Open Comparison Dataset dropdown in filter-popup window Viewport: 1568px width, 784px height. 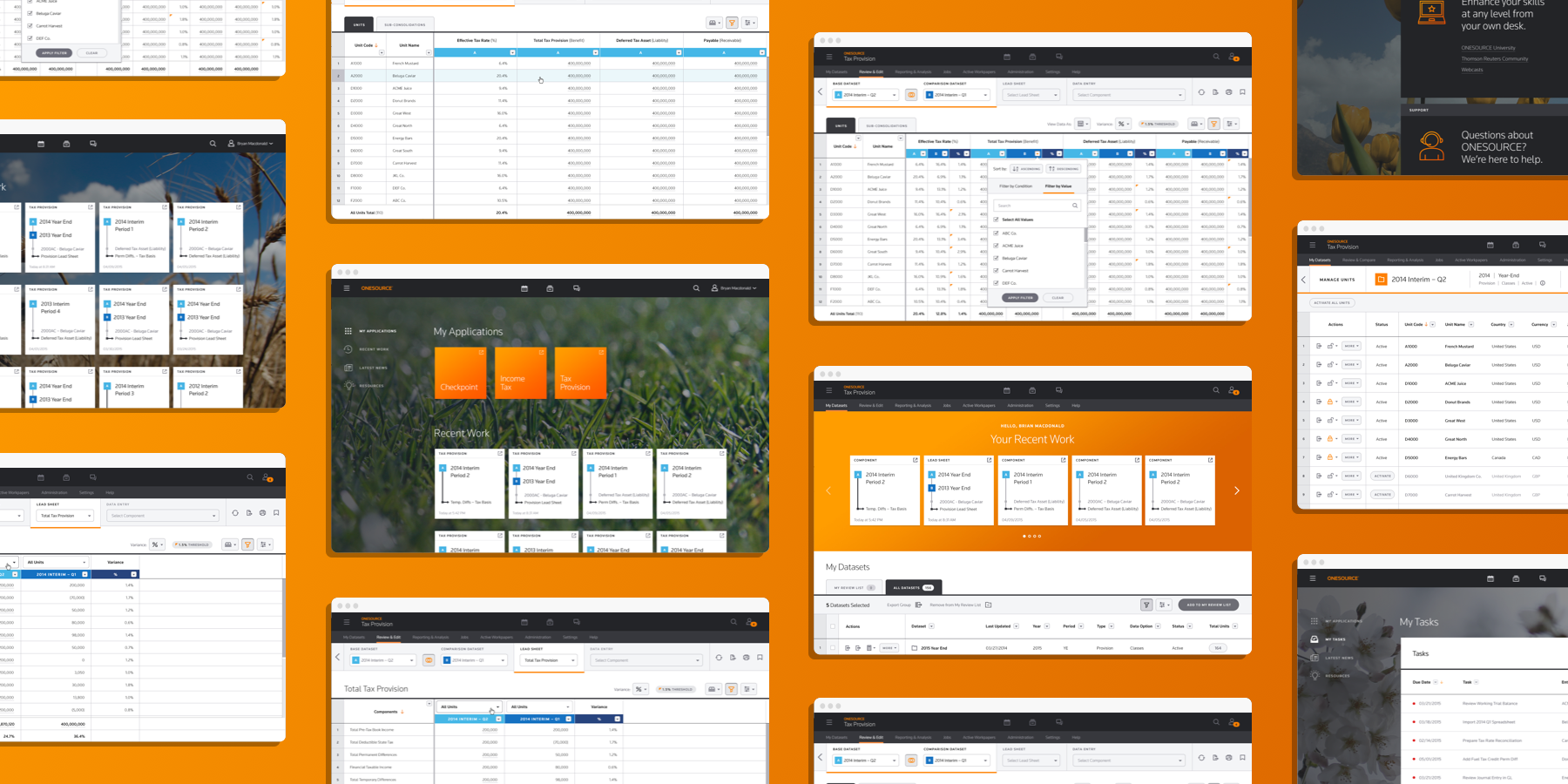click(x=957, y=95)
